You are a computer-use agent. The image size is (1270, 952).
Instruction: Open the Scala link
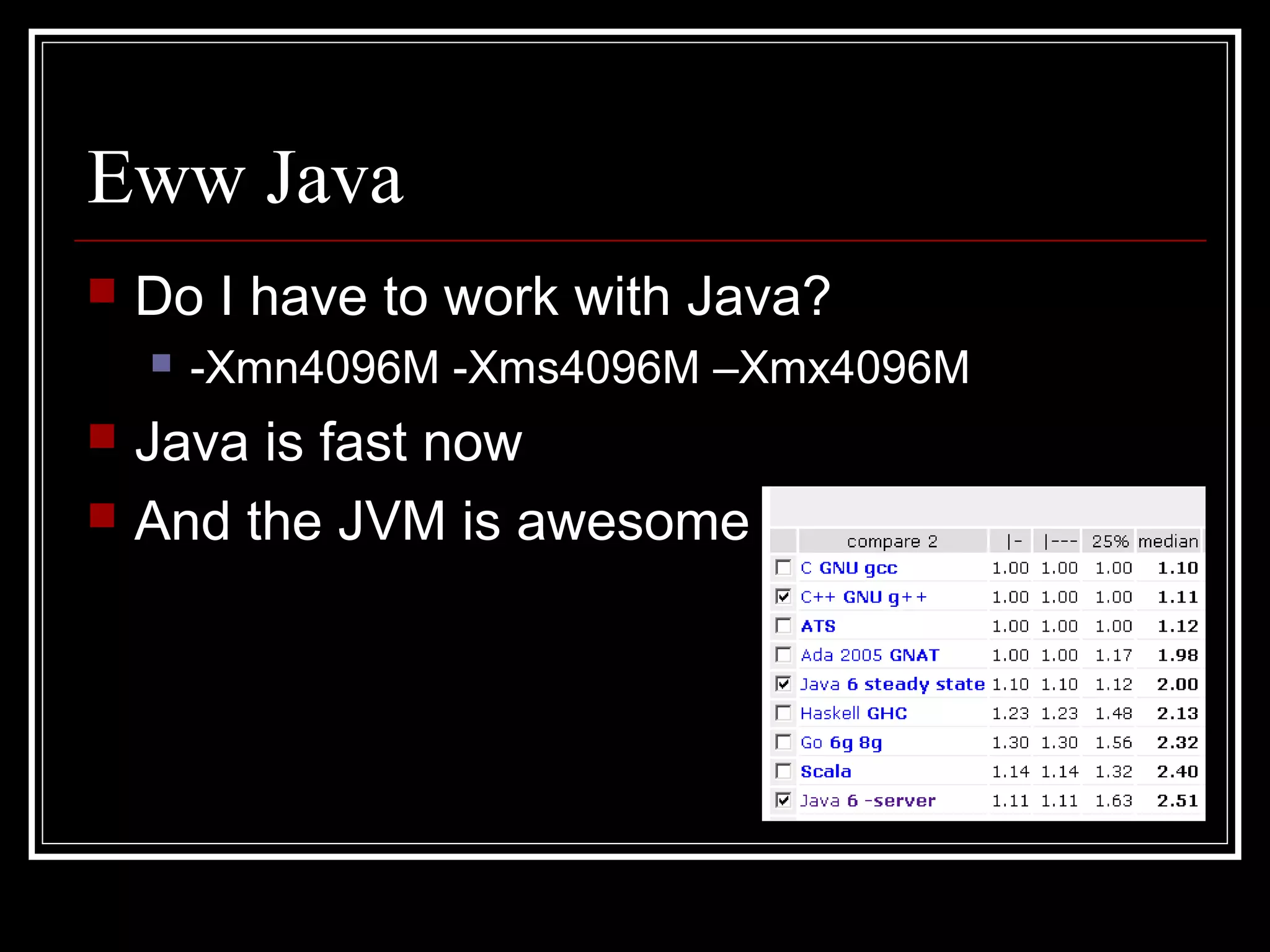click(x=825, y=772)
